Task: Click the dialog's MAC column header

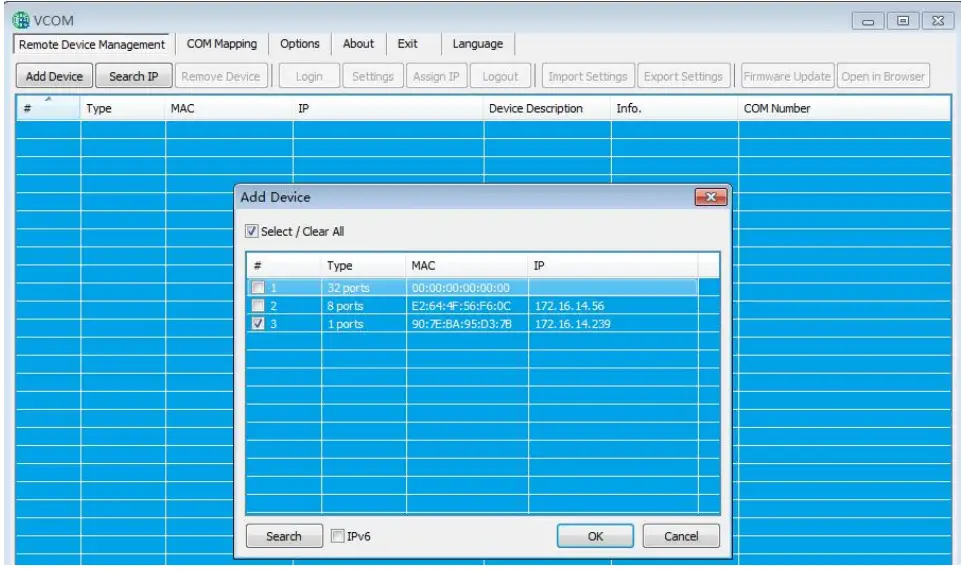Action: coord(466,266)
